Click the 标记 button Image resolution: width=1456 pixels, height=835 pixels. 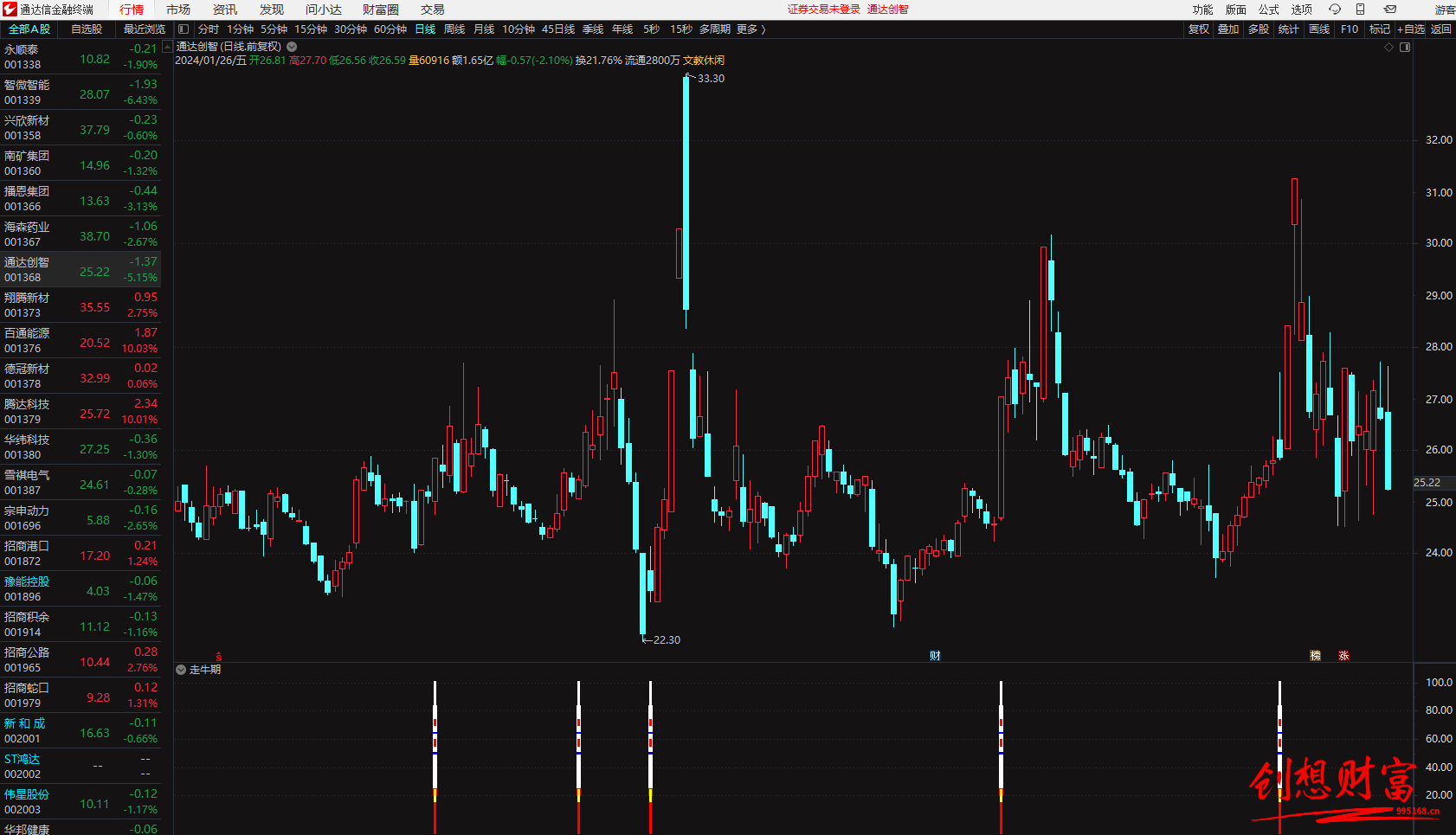tap(1380, 29)
